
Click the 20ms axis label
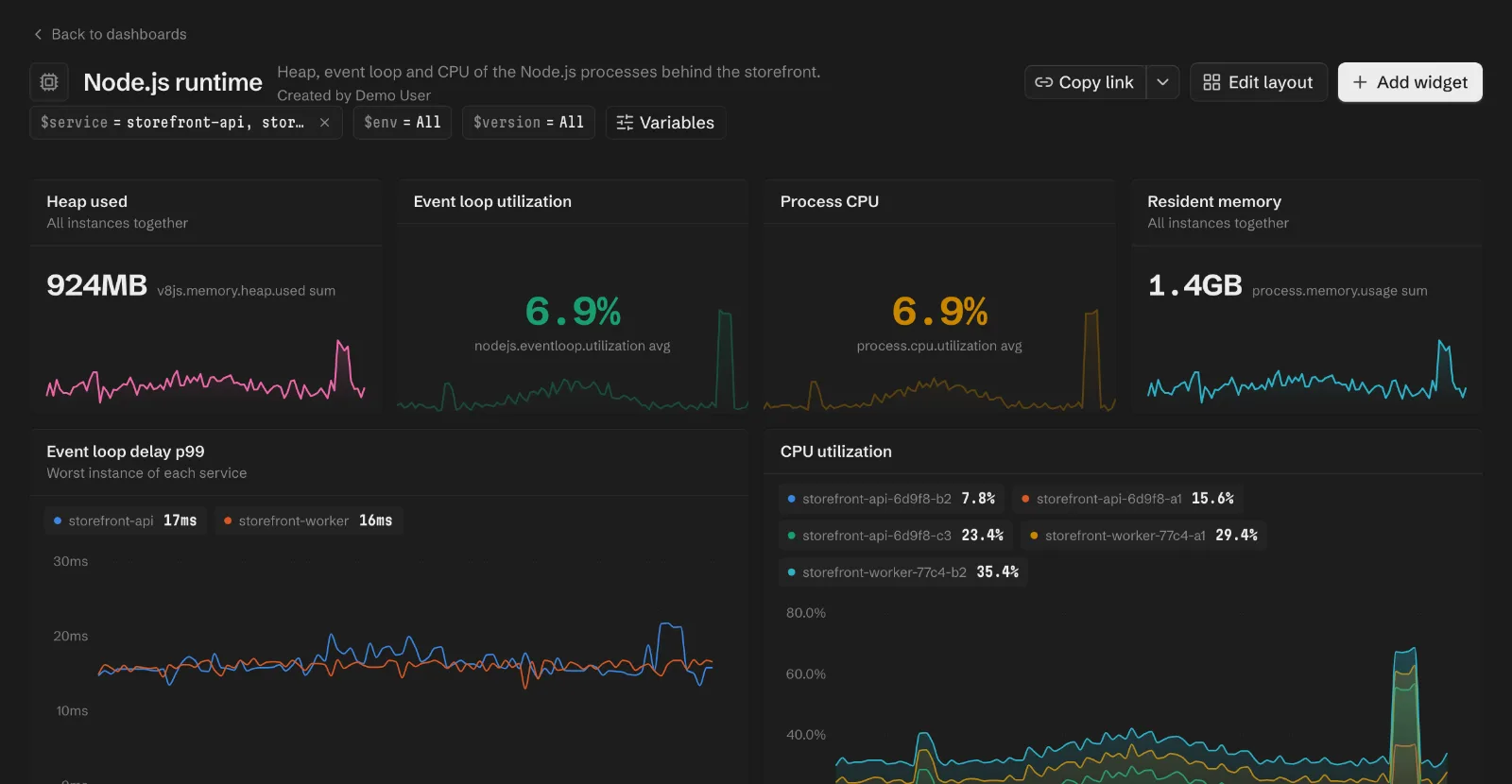(x=71, y=637)
